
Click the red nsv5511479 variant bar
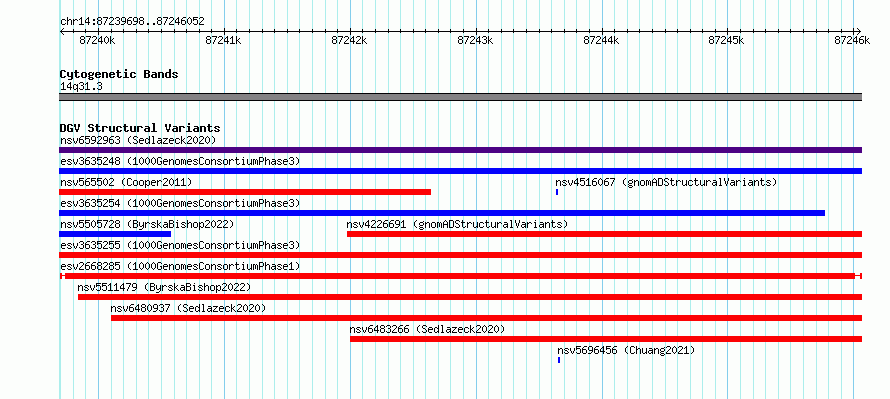point(470,297)
